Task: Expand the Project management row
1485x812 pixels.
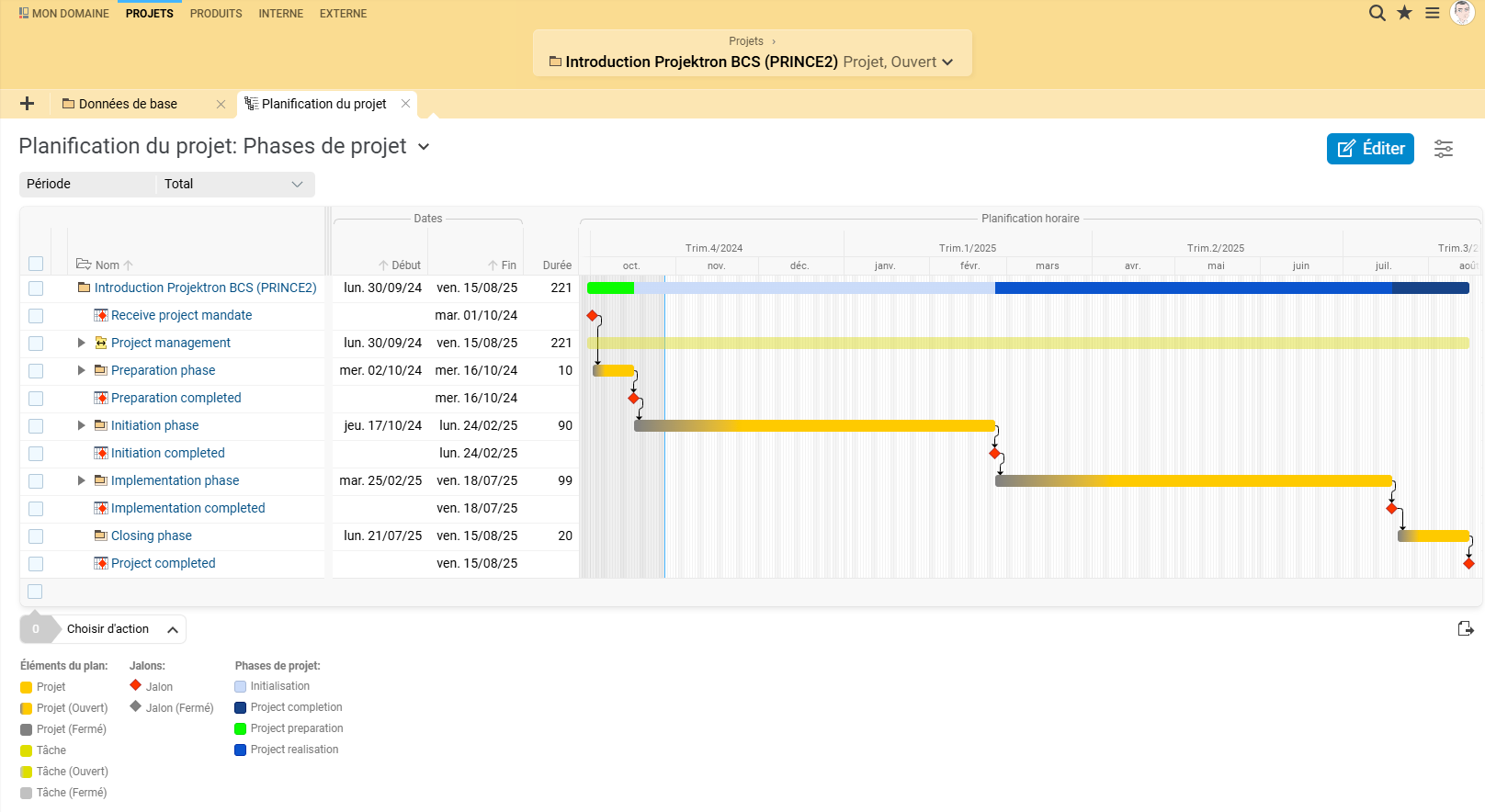Action: pos(81,343)
